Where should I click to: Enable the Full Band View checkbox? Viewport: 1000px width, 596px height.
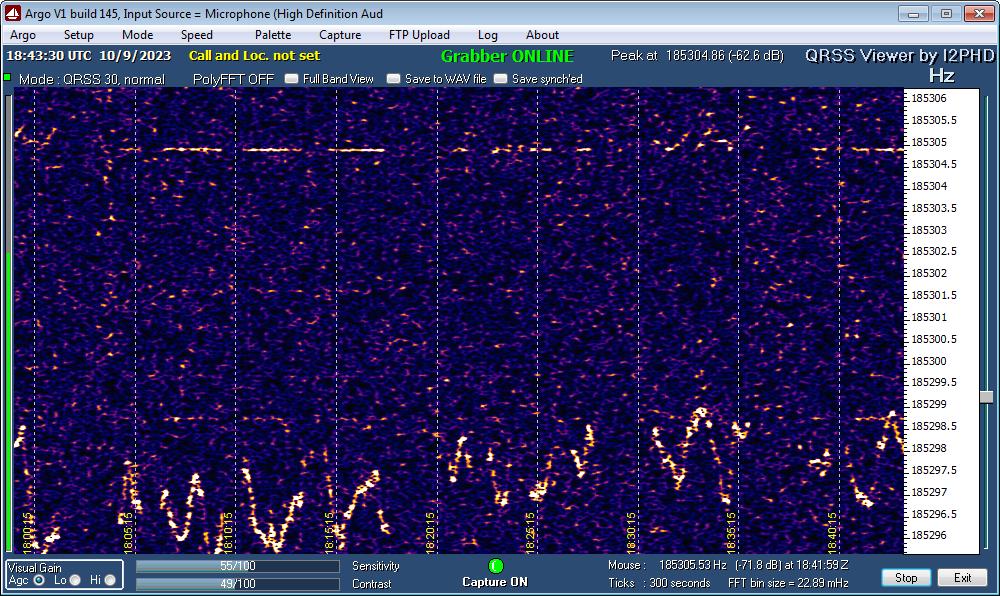click(291, 79)
